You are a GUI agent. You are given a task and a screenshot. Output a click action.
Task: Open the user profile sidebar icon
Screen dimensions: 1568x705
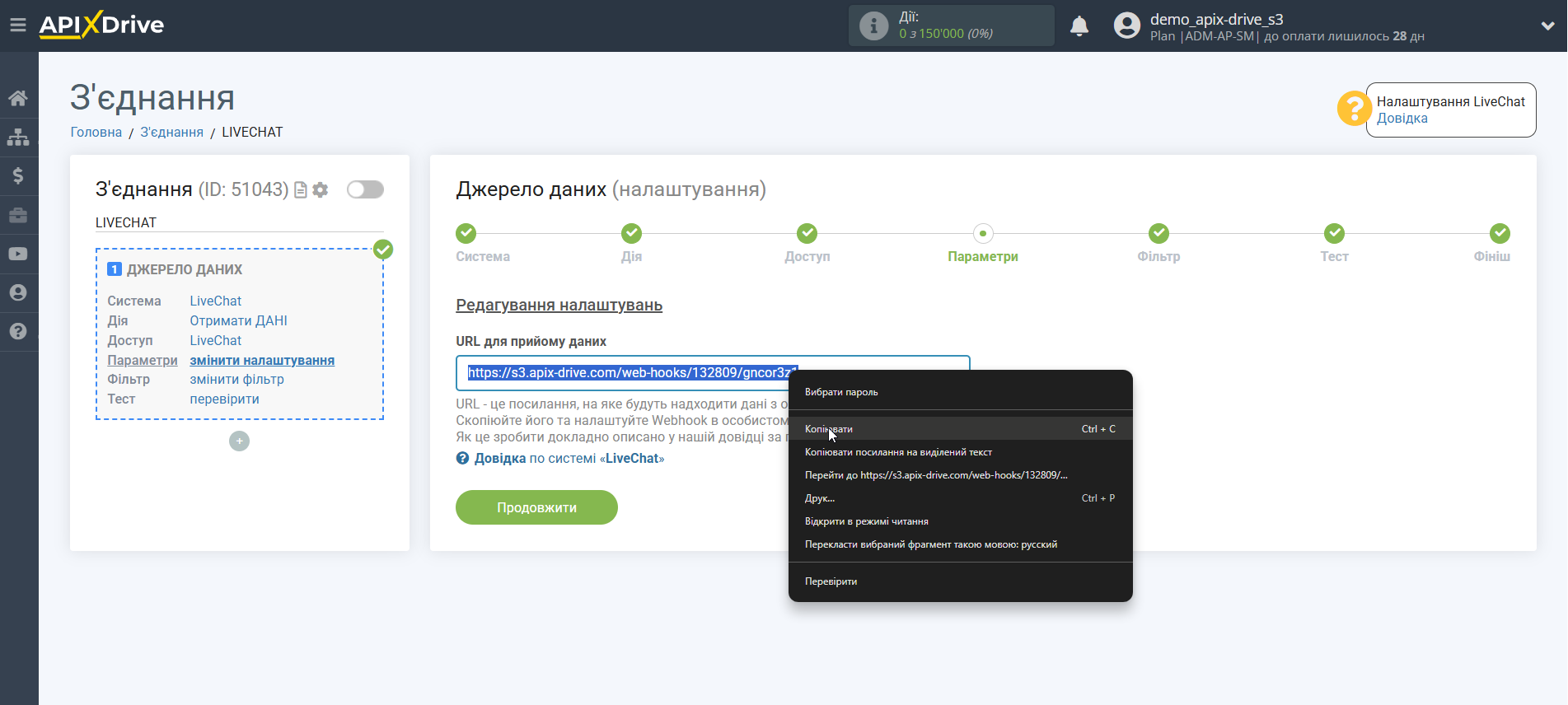pyautogui.click(x=18, y=292)
